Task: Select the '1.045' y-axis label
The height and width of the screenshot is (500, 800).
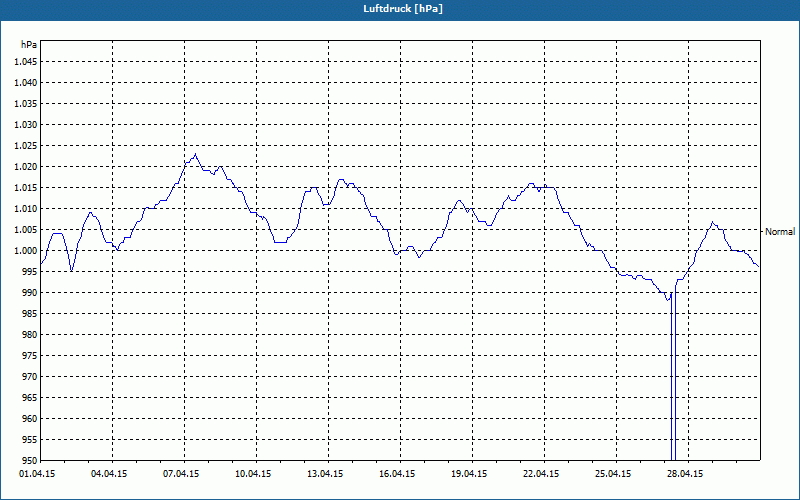Action: 26,62
